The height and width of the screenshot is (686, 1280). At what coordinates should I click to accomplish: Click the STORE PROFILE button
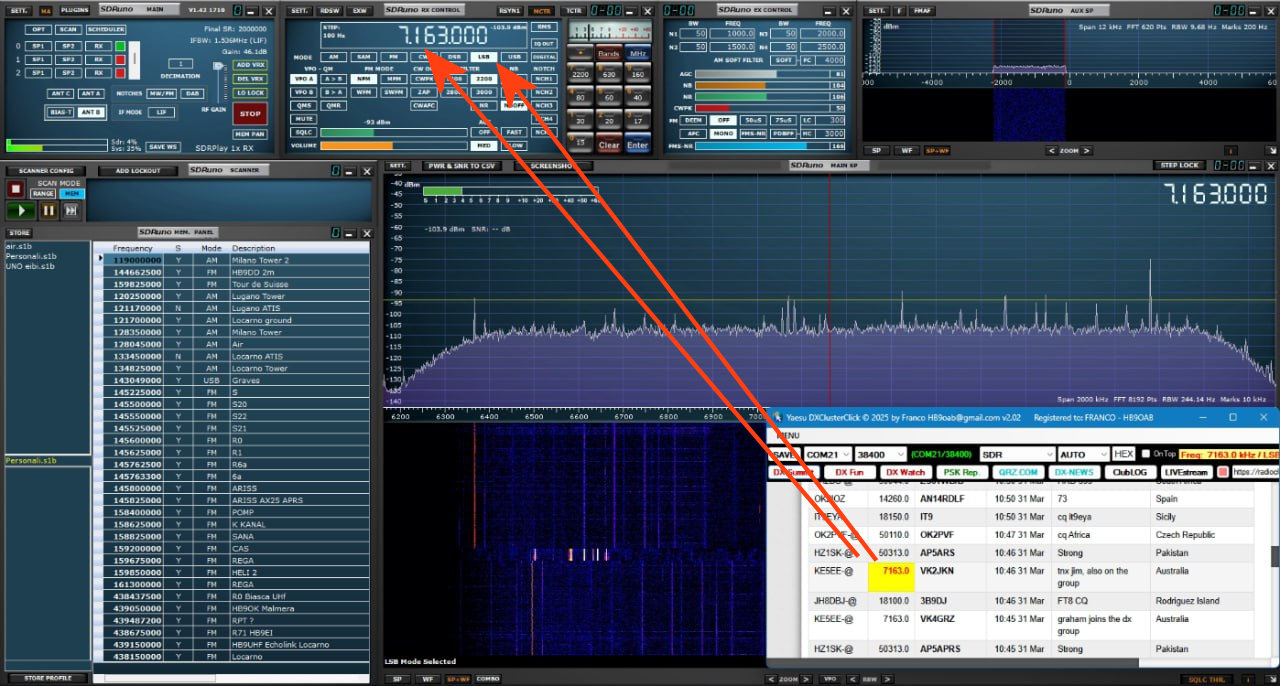[x=47, y=678]
